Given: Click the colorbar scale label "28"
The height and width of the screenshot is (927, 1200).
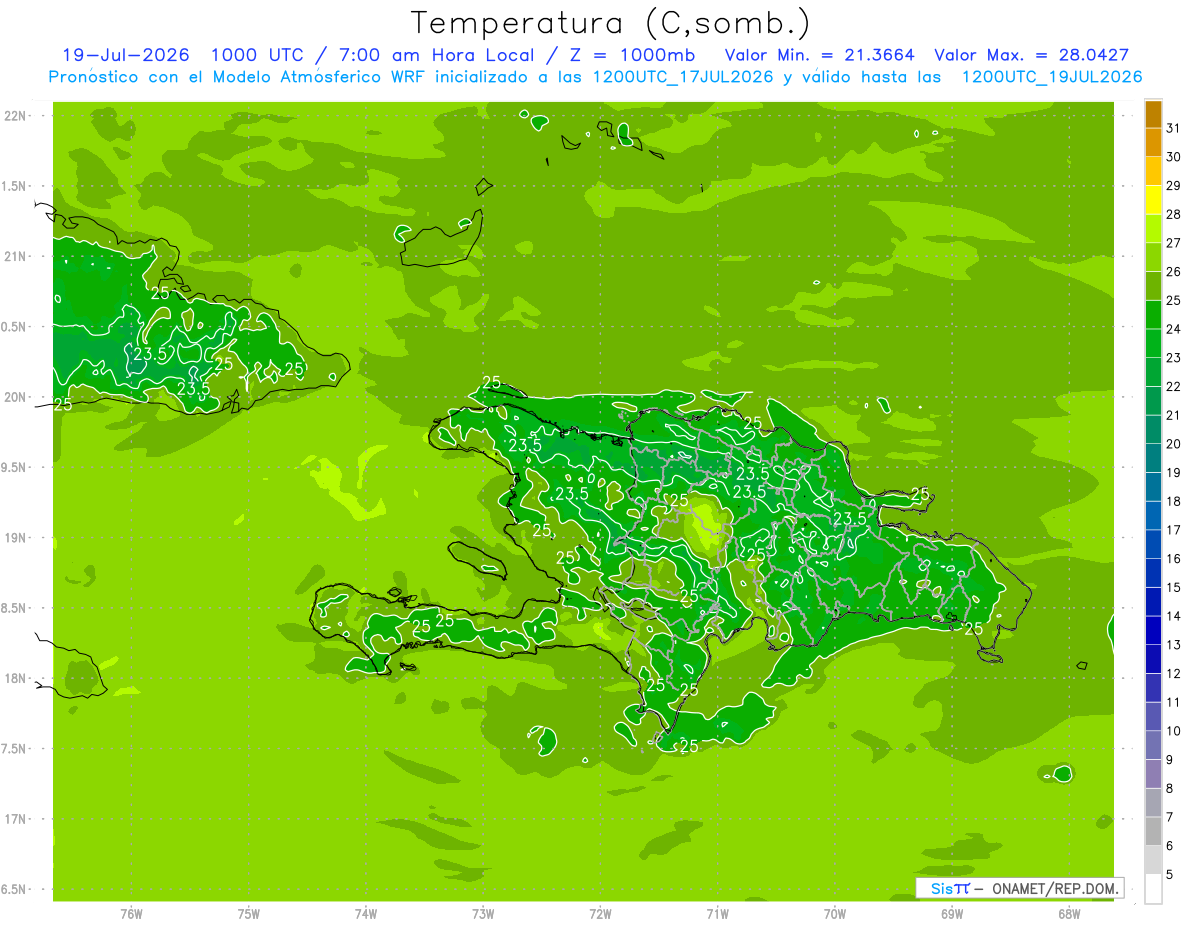Looking at the screenshot, I should click(1173, 214).
